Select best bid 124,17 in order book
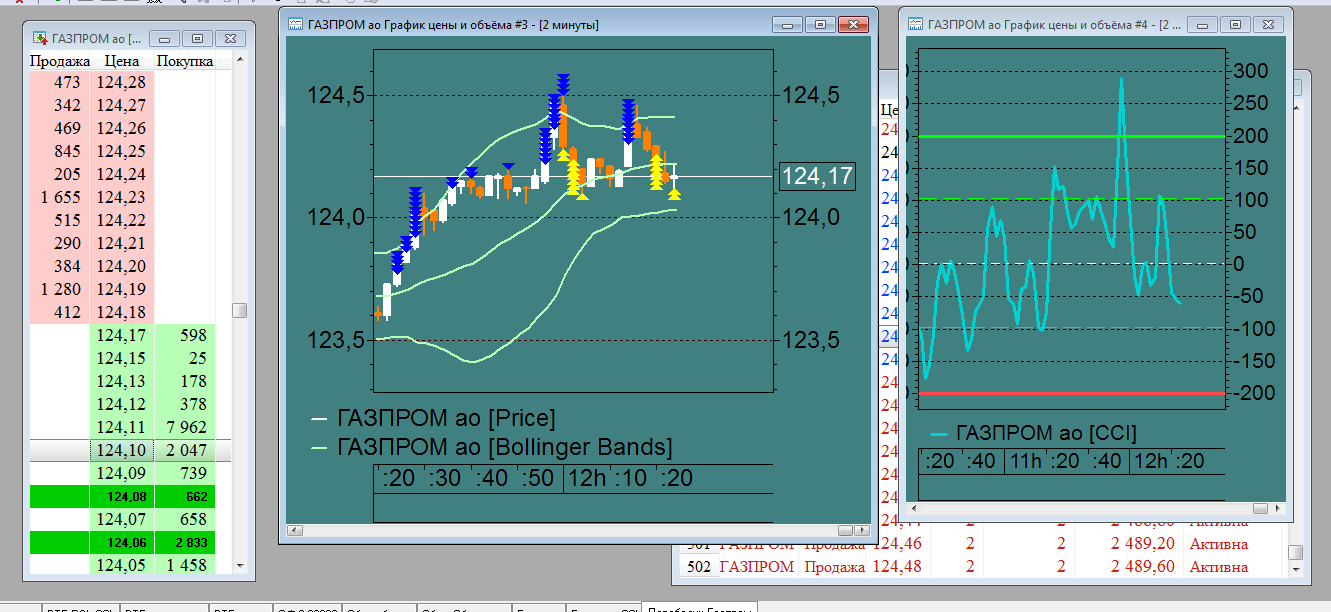1331x612 pixels. tap(122, 335)
